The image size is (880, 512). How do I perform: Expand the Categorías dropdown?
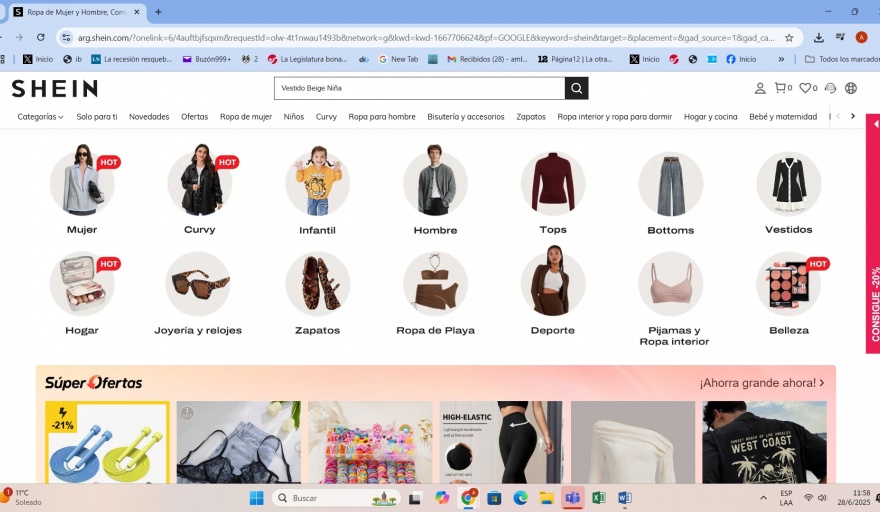click(x=40, y=117)
